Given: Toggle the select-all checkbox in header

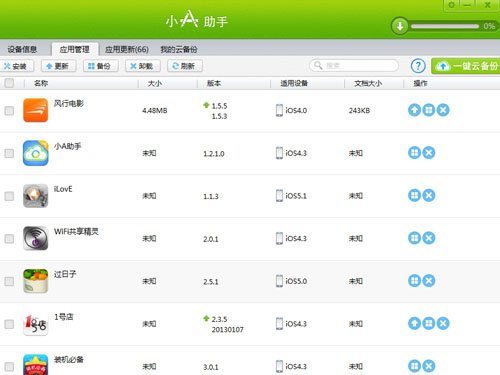Looking at the screenshot, I should (9, 83).
